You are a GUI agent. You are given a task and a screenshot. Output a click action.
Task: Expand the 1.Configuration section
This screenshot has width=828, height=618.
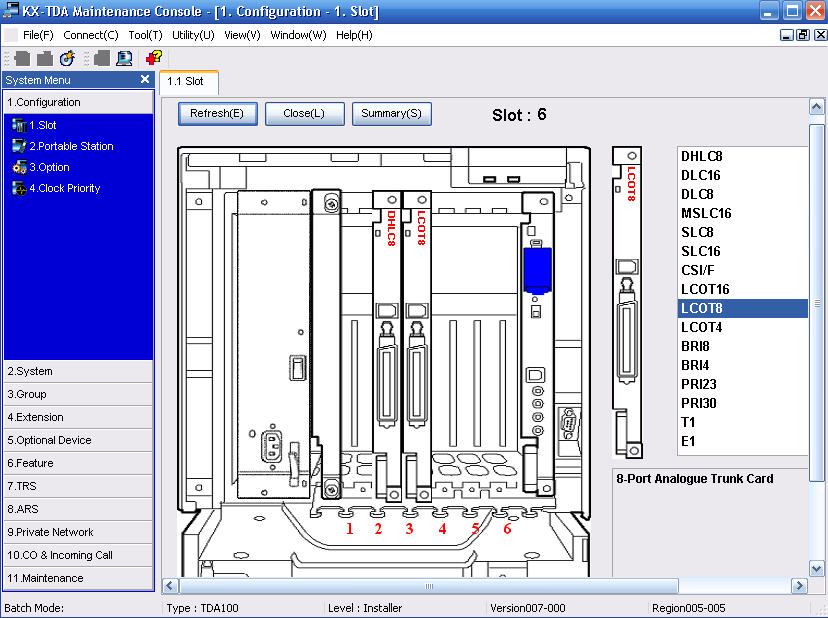coord(79,102)
